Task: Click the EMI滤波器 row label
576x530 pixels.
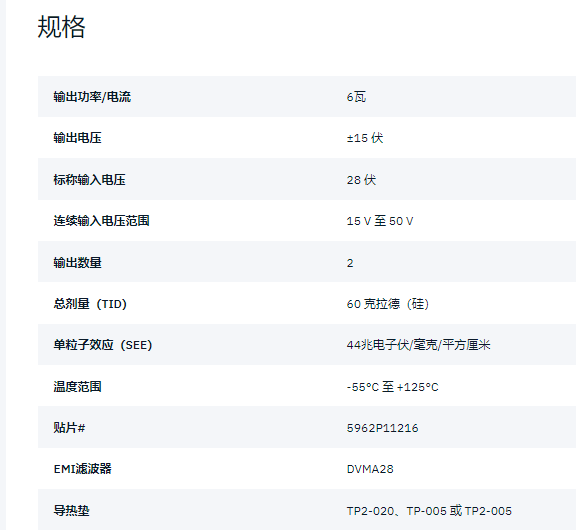Action: click(83, 469)
